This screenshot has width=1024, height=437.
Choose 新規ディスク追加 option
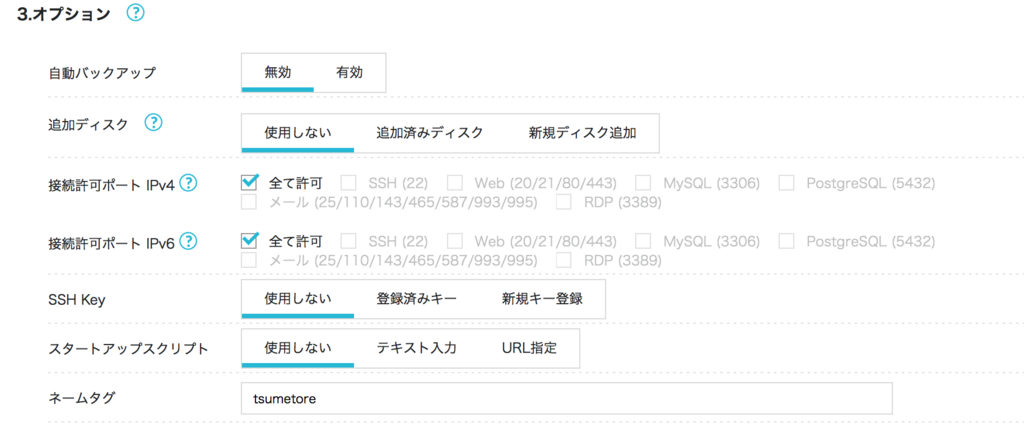tap(583, 133)
